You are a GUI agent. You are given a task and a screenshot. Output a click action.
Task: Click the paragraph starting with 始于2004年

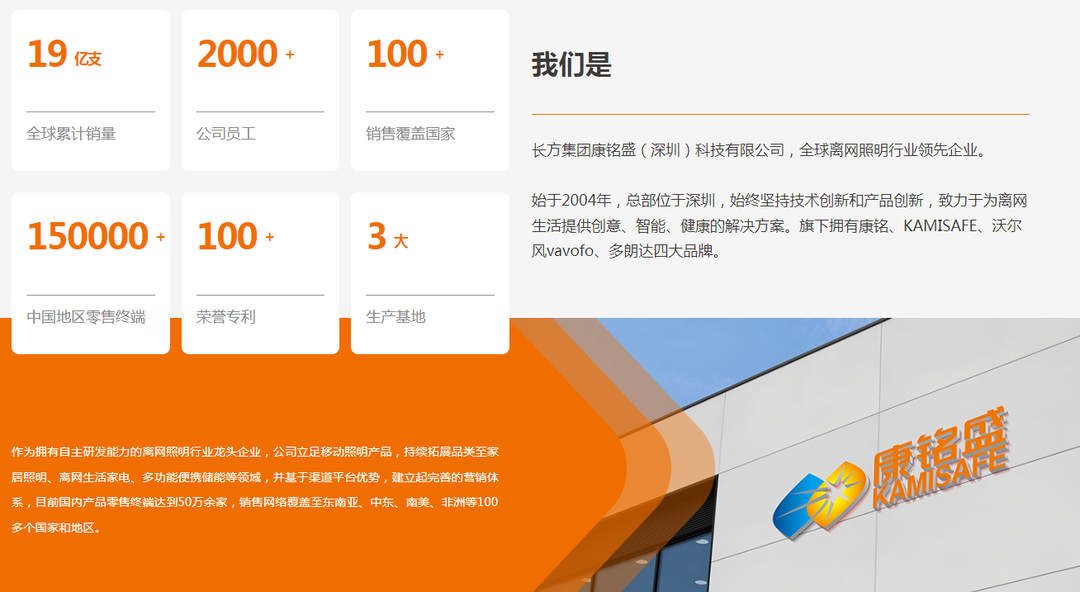click(780, 225)
